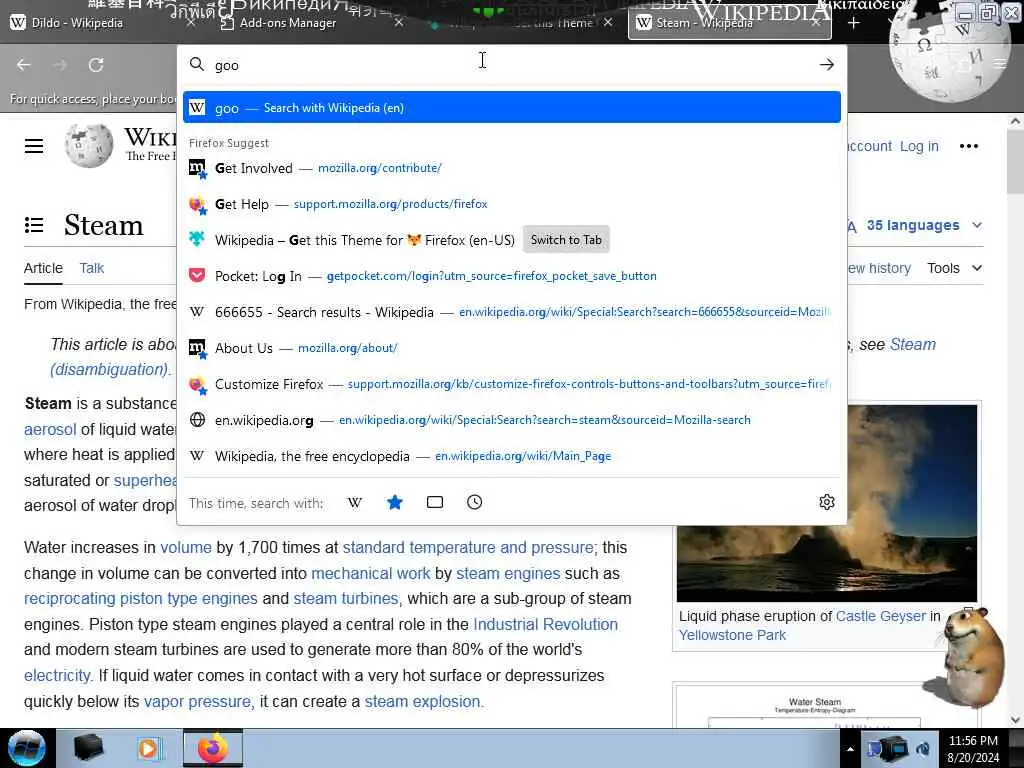The image size is (1024, 768).
Task: Open reciprocating piston type engines link
Action: pyautogui.click(x=140, y=599)
